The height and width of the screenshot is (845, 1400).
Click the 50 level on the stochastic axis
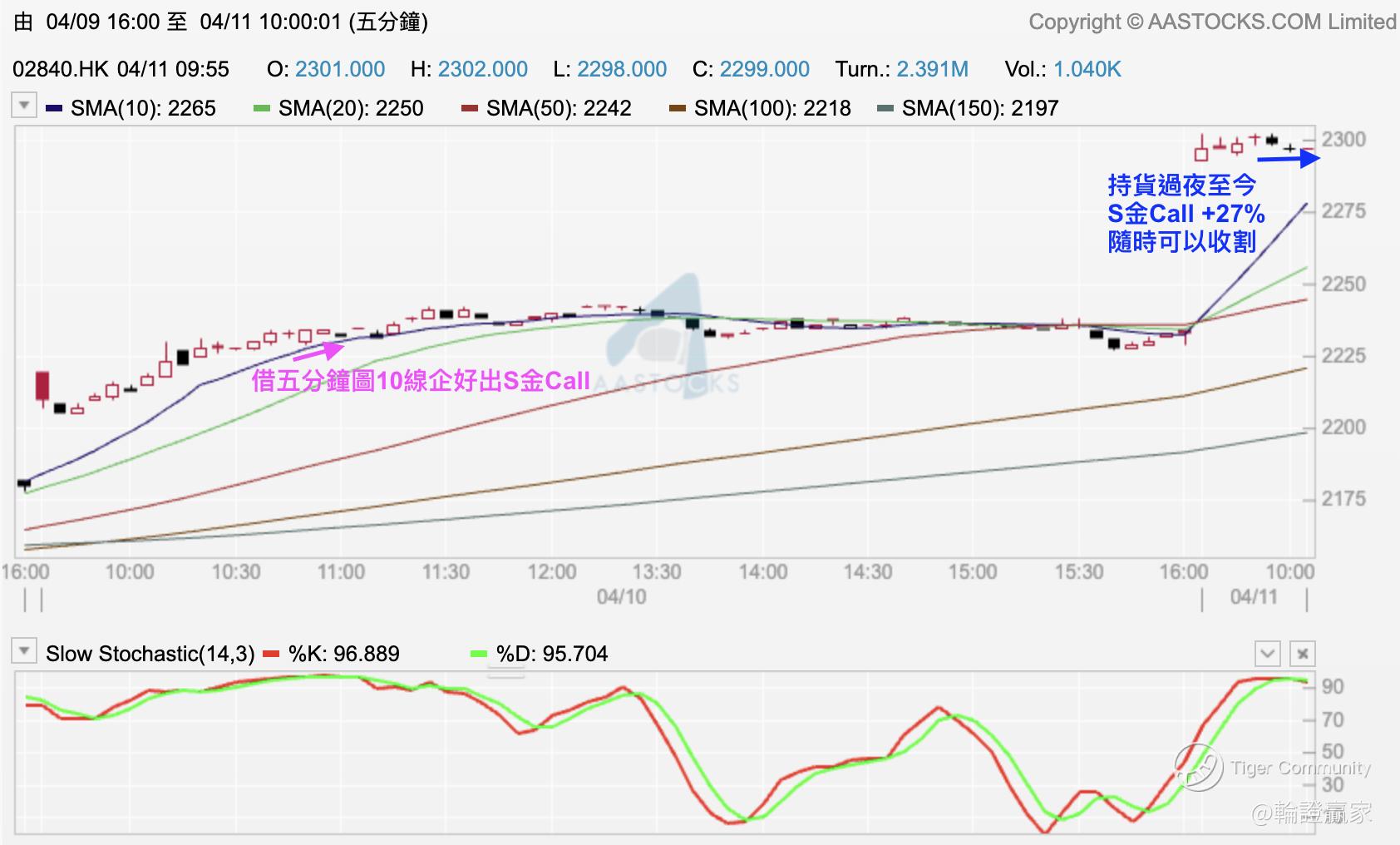click(1333, 752)
